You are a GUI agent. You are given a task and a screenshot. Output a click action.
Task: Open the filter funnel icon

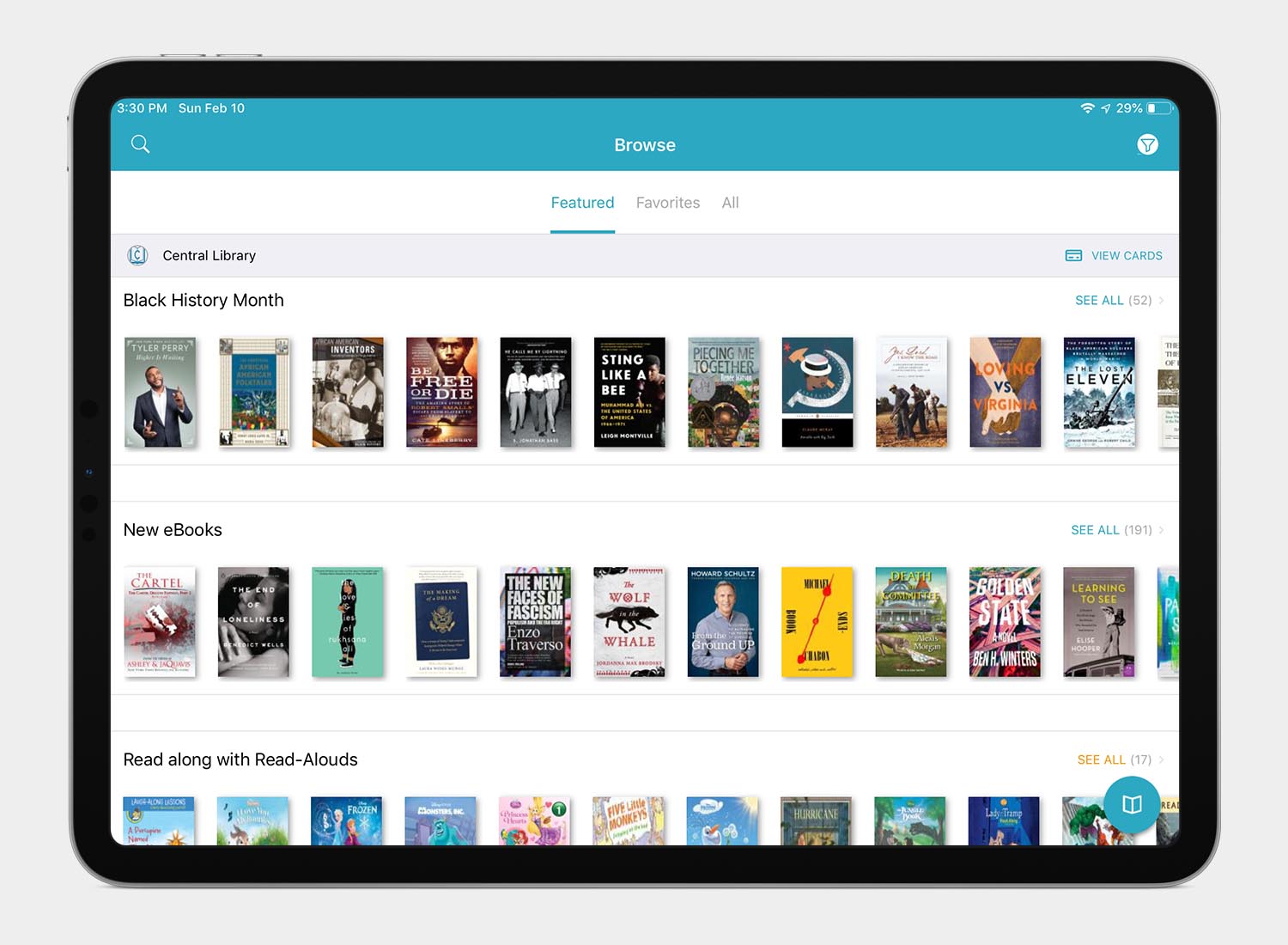click(1147, 144)
